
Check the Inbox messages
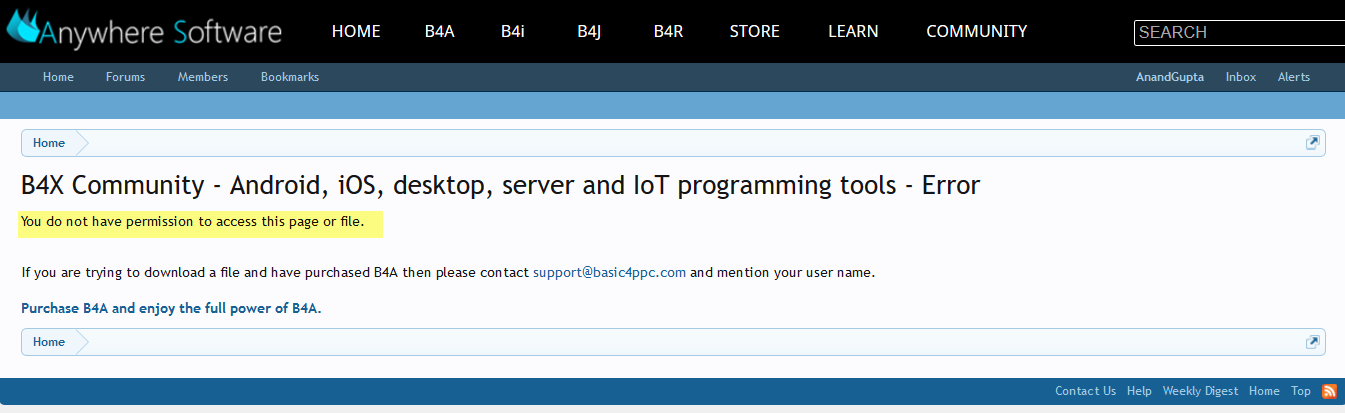[x=1241, y=77]
